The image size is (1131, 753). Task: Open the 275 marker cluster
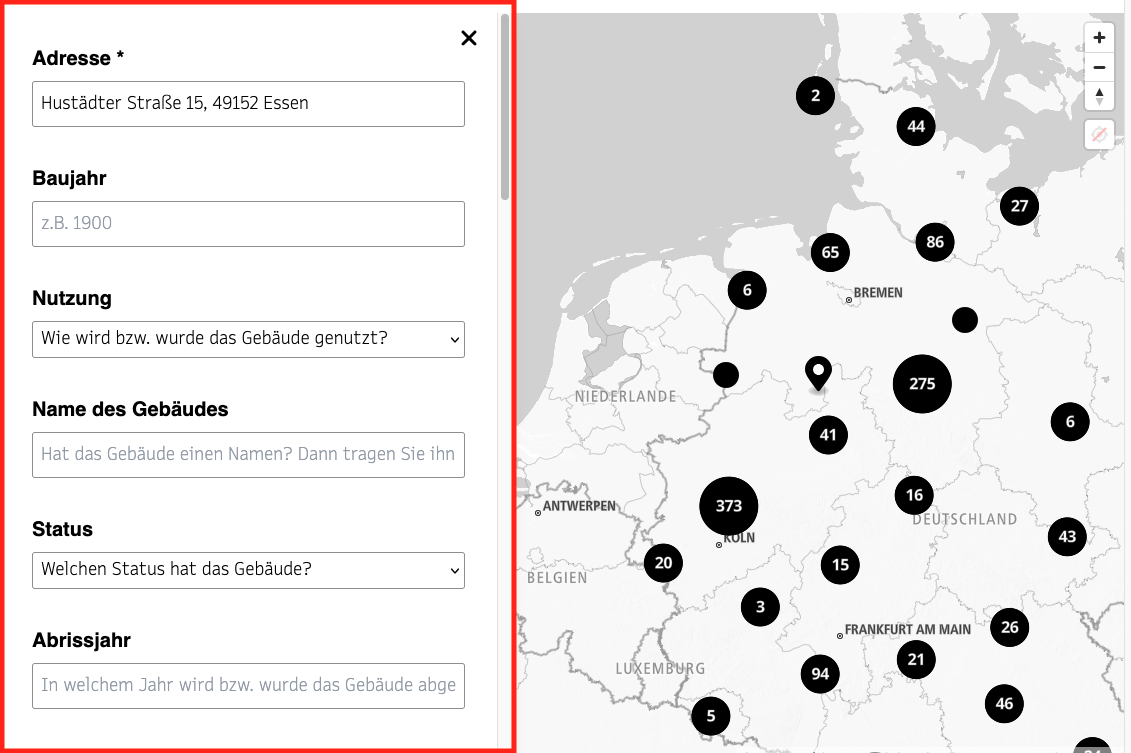[x=921, y=384]
